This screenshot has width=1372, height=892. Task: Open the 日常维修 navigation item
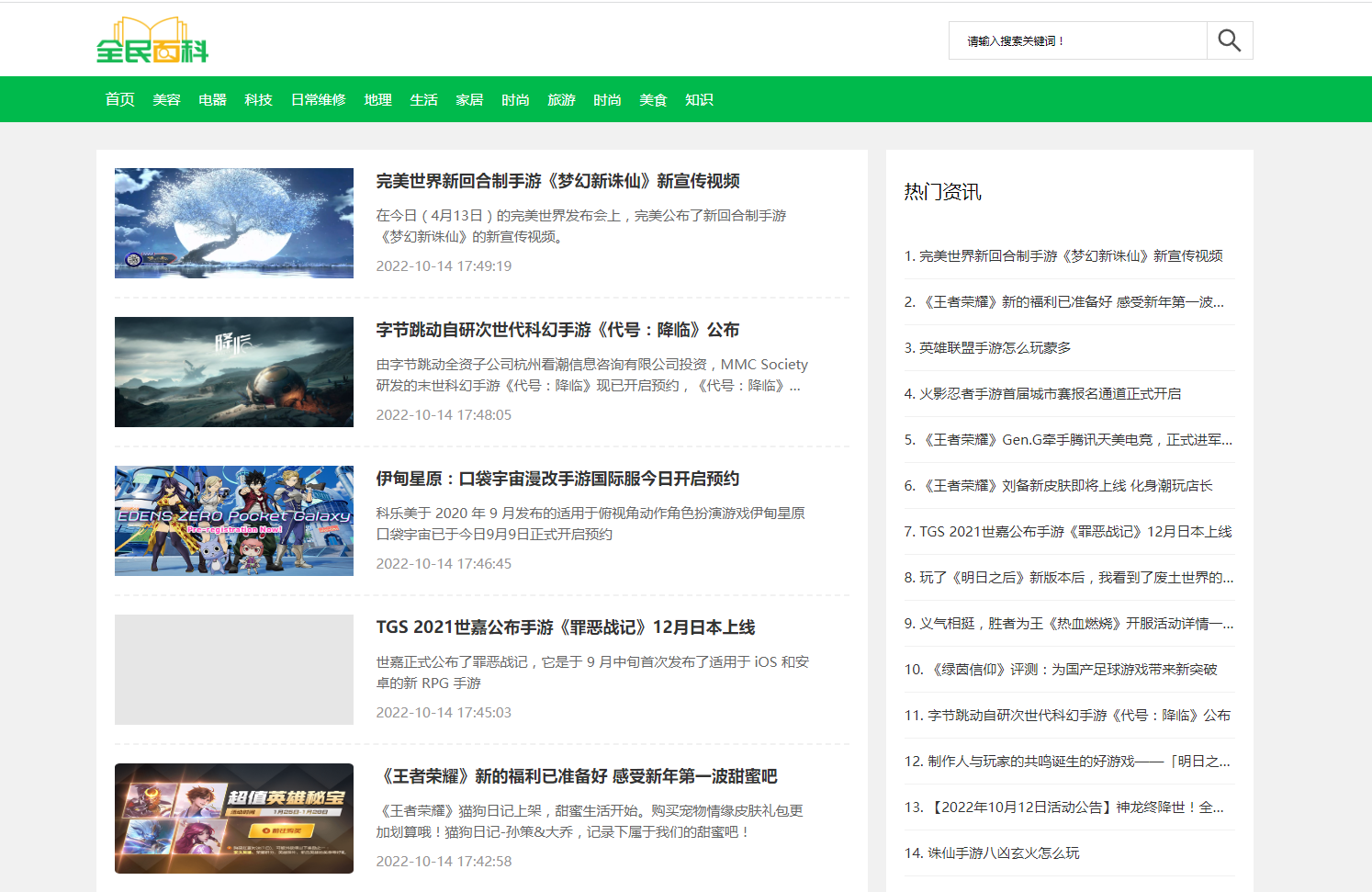(x=319, y=99)
